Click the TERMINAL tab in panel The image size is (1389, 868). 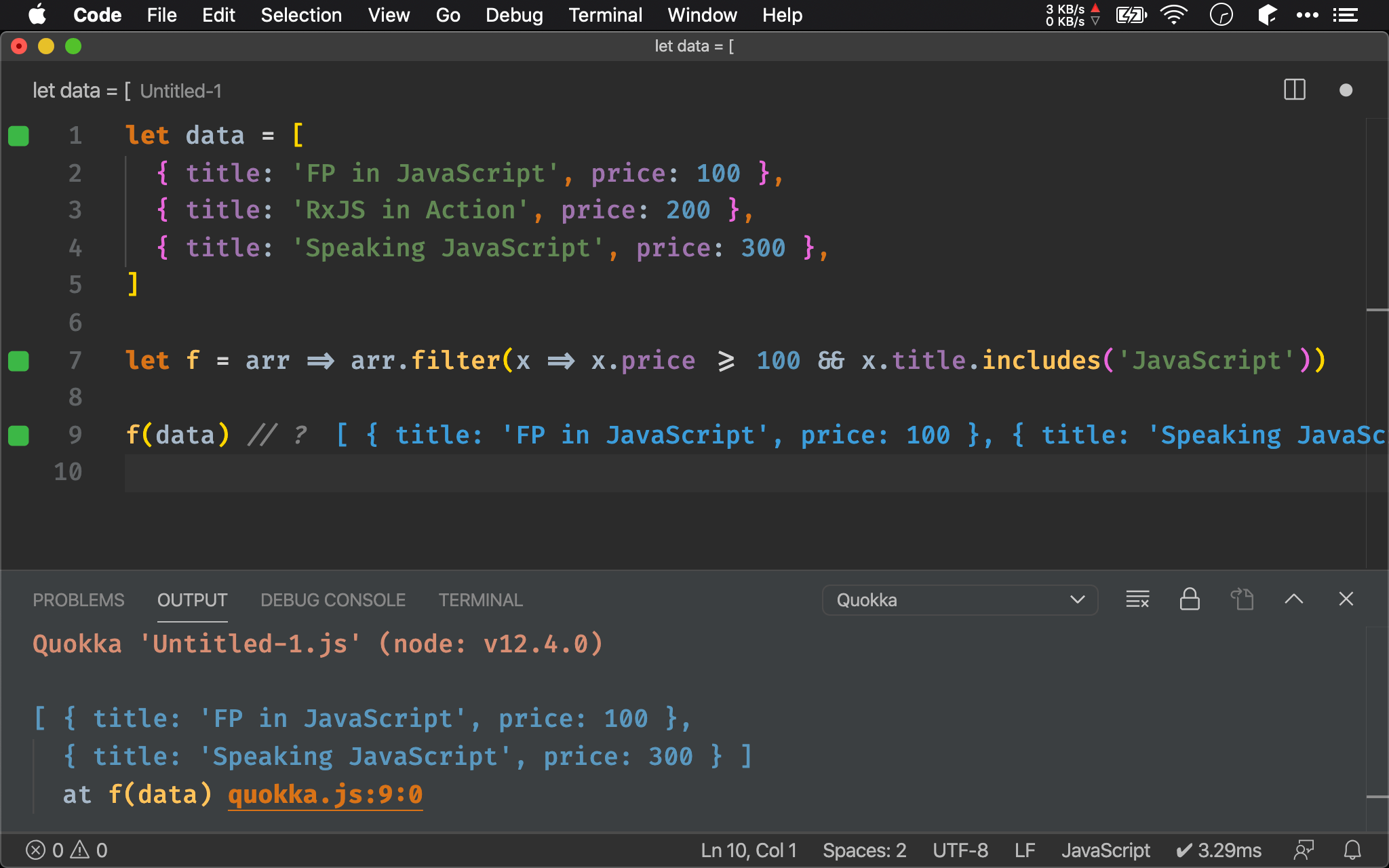(x=479, y=600)
